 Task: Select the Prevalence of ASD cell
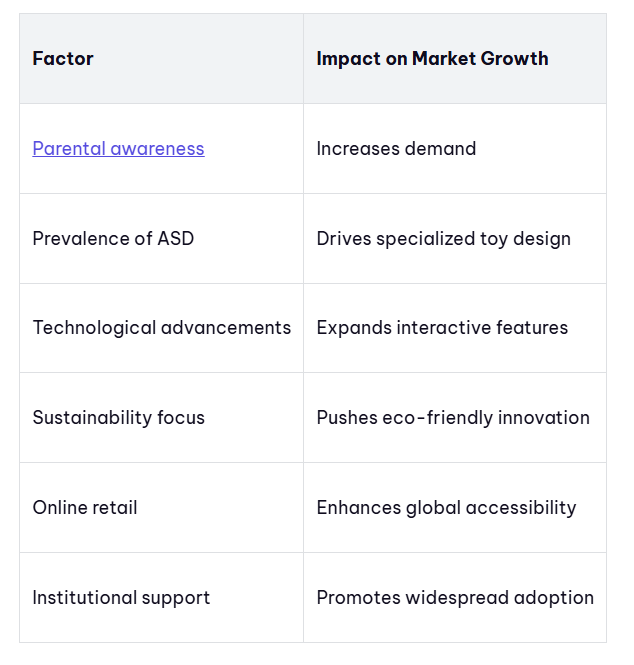[x=161, y=238]
